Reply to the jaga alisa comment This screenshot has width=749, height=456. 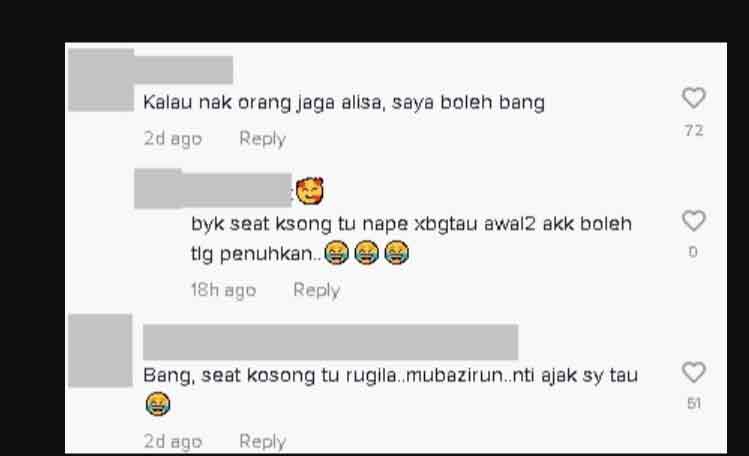262,138
